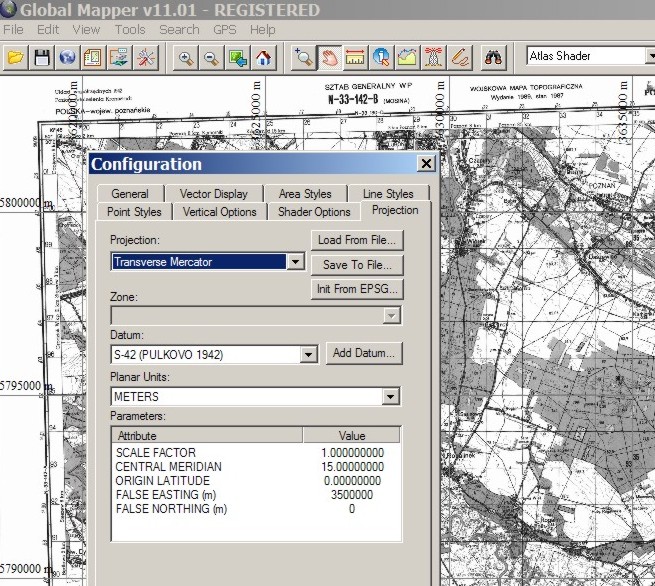Open the Help menu

pos(263,30)
